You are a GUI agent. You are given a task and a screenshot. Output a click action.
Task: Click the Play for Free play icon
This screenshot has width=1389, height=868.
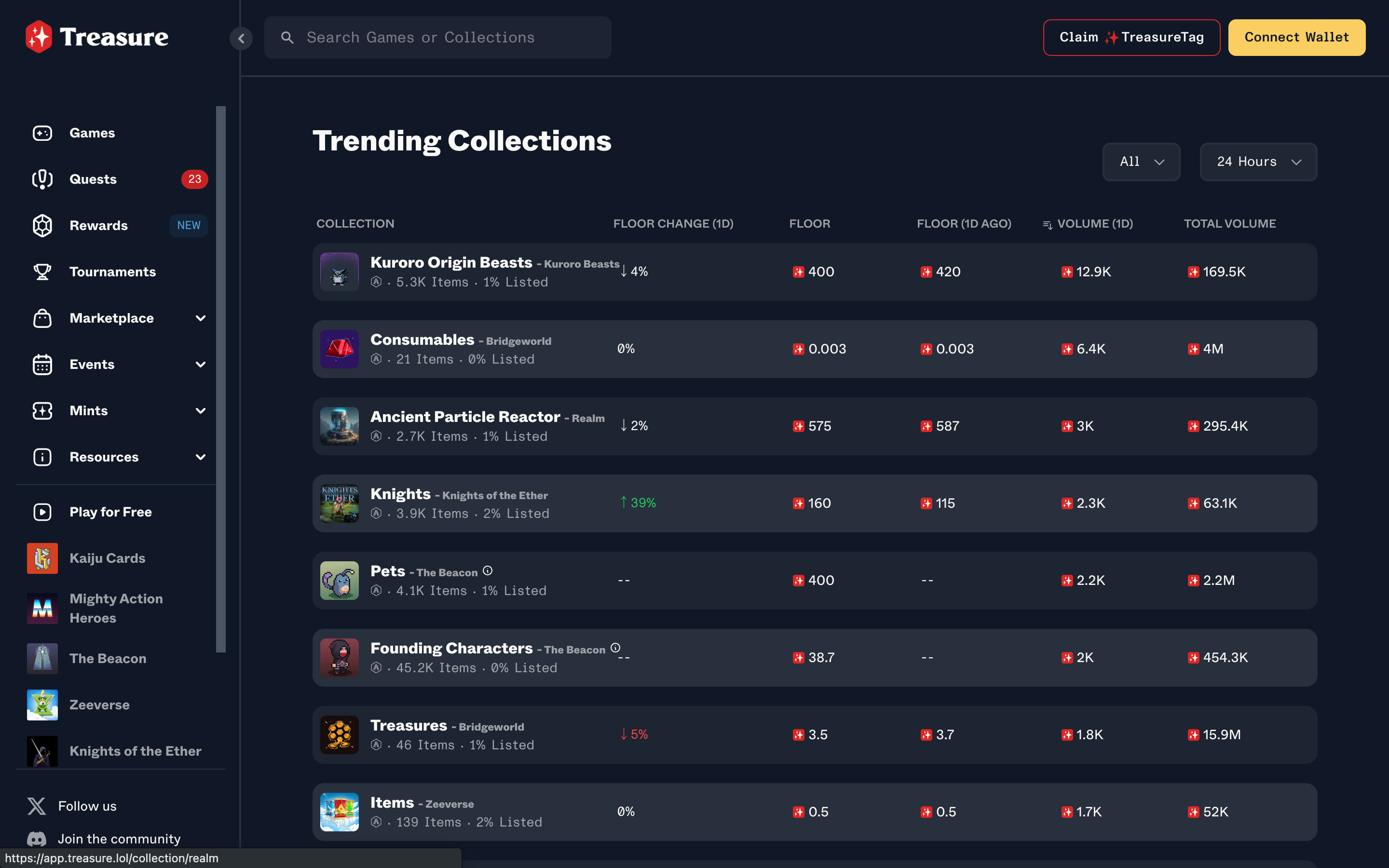click(42, 512)
